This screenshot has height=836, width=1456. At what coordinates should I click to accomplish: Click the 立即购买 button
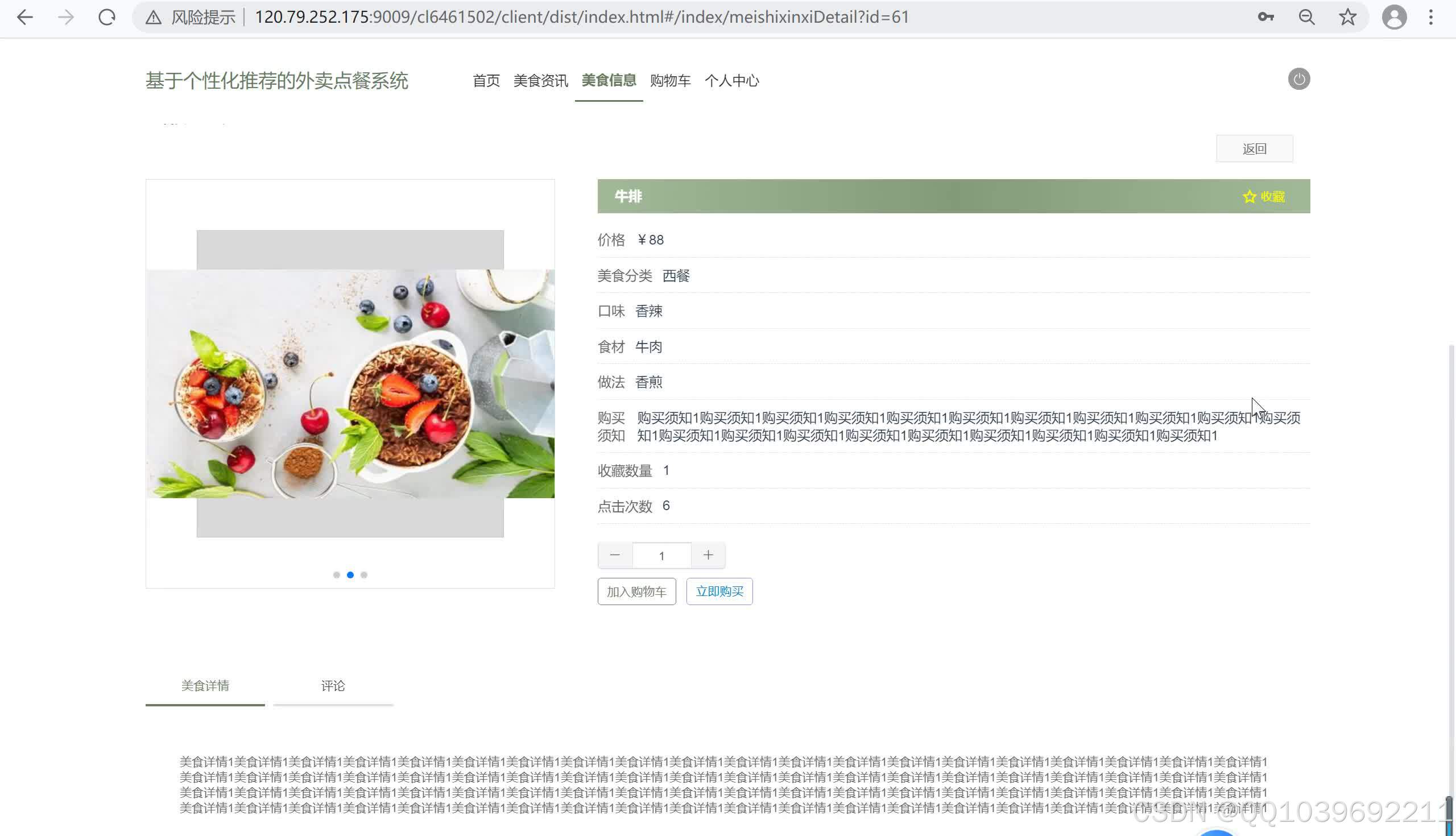pos(719,591)
